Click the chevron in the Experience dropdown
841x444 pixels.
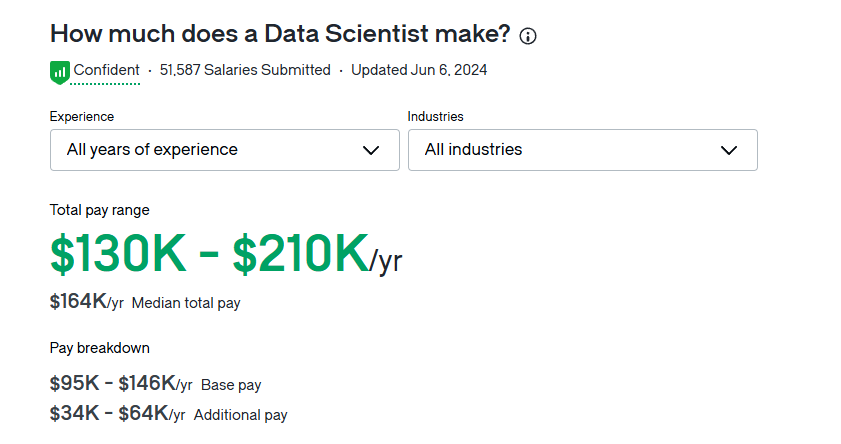point(371,150)
